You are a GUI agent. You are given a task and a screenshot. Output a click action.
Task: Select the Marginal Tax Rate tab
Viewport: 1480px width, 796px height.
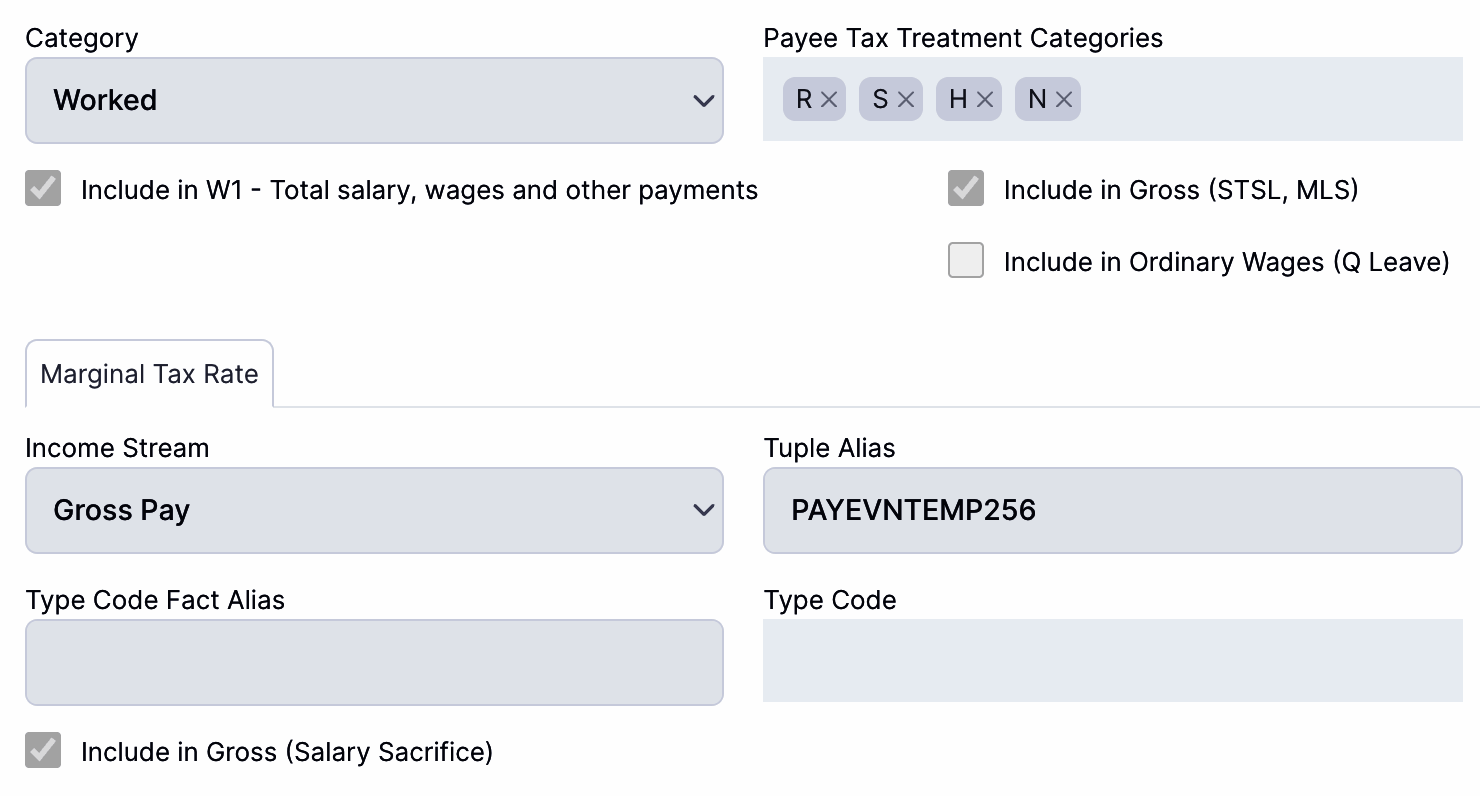149,374
